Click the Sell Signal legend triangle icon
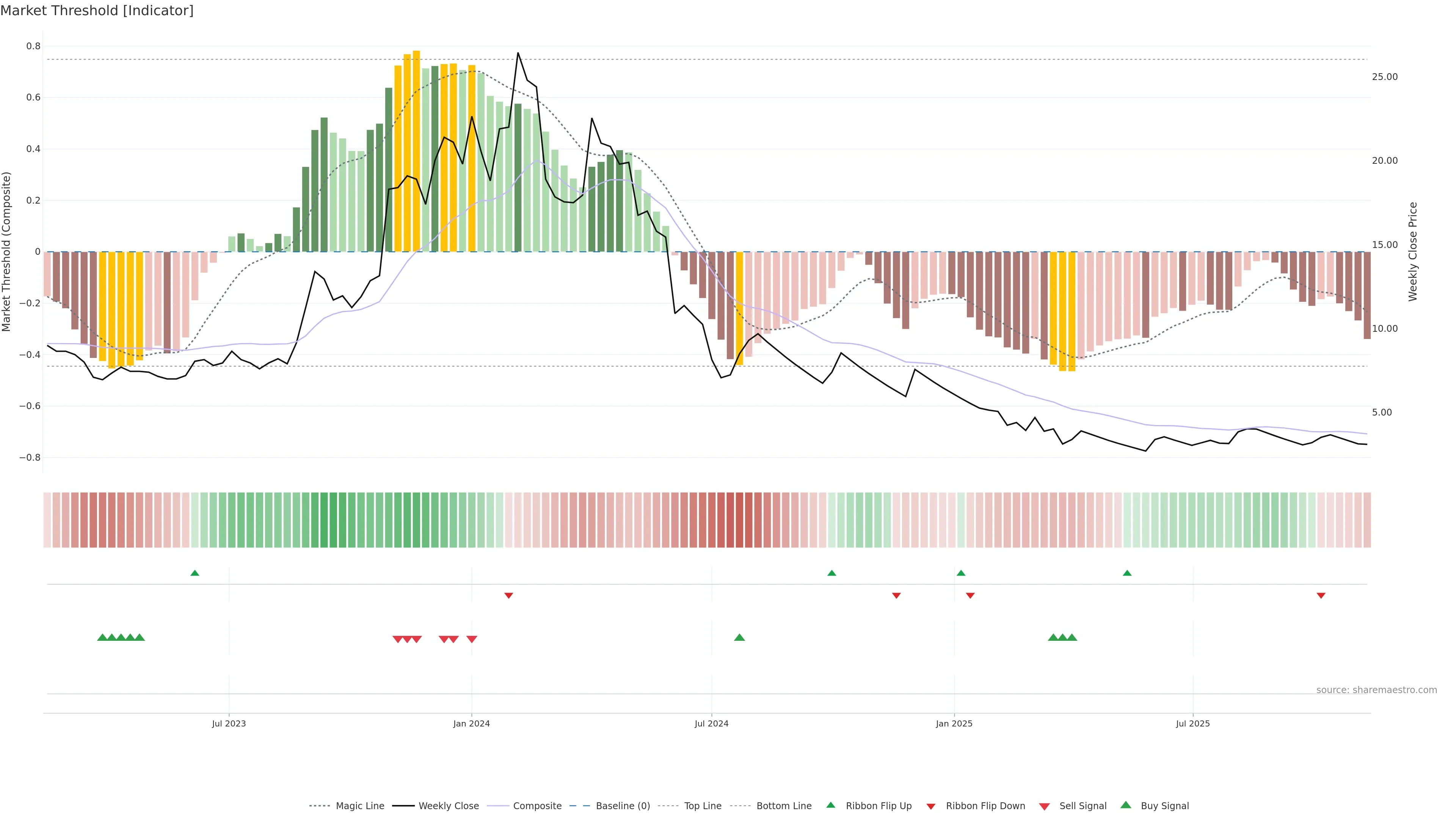The height and width of the screenshot is (819, 1456). (x=1044, y=806)
